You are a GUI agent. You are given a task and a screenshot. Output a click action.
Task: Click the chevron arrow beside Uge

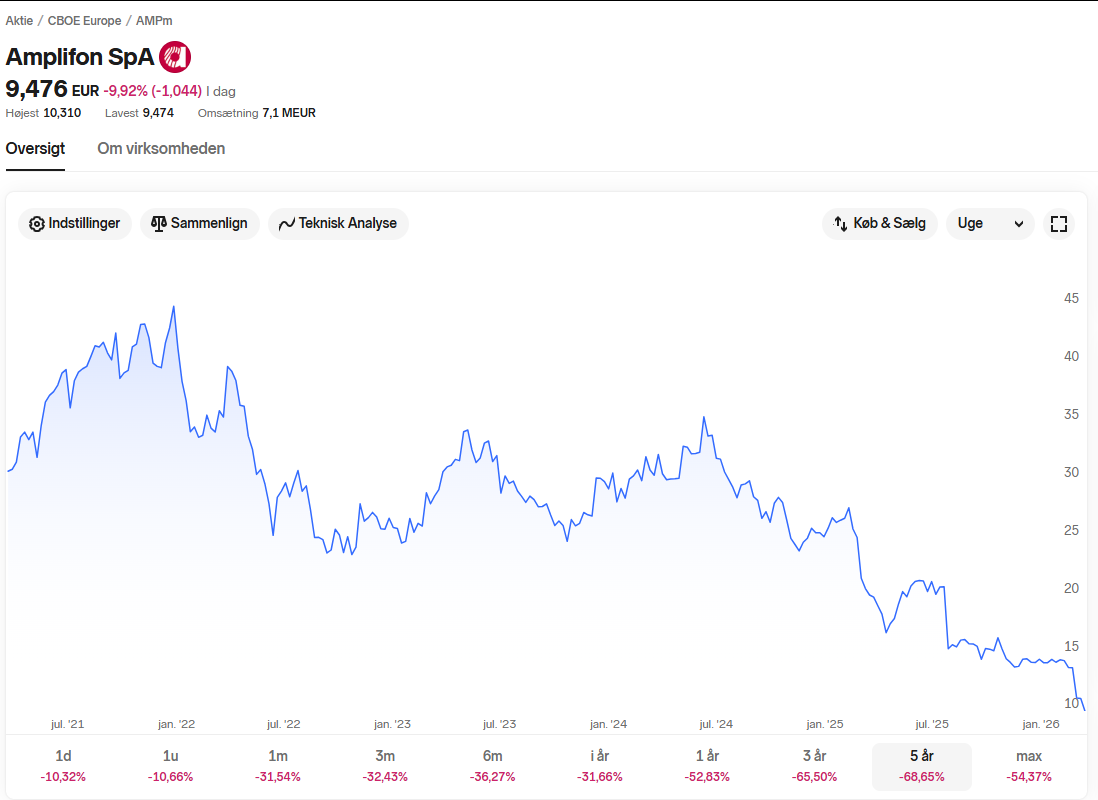point(1019,224)
